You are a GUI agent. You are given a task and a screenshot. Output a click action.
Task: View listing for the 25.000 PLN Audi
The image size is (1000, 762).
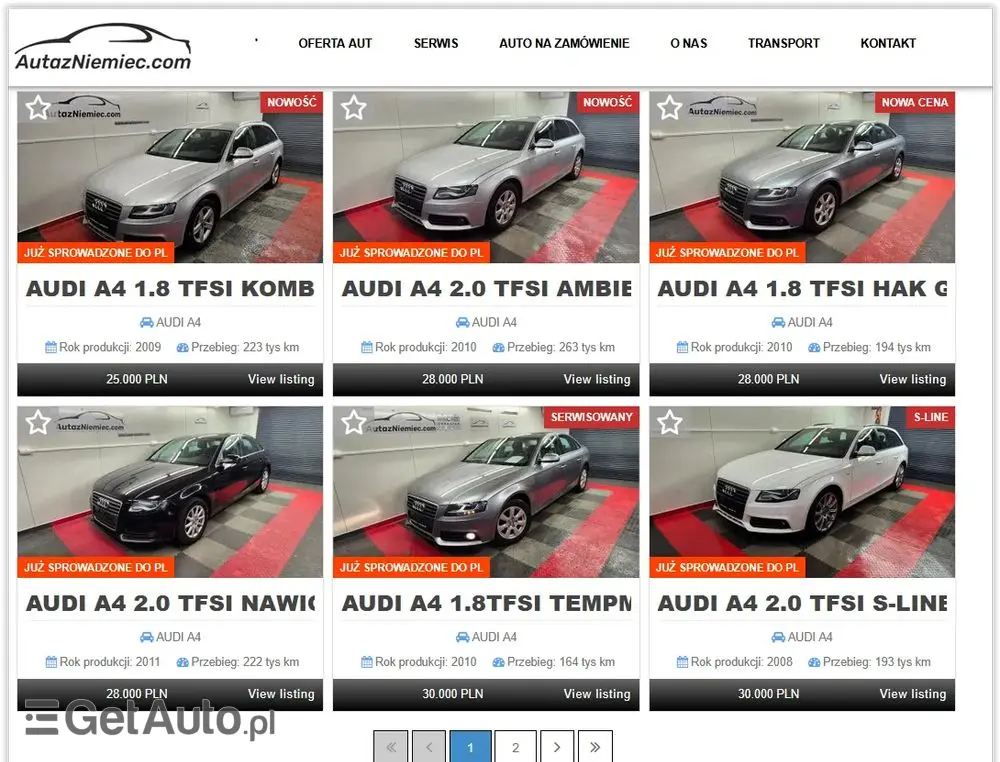[281, 379]
